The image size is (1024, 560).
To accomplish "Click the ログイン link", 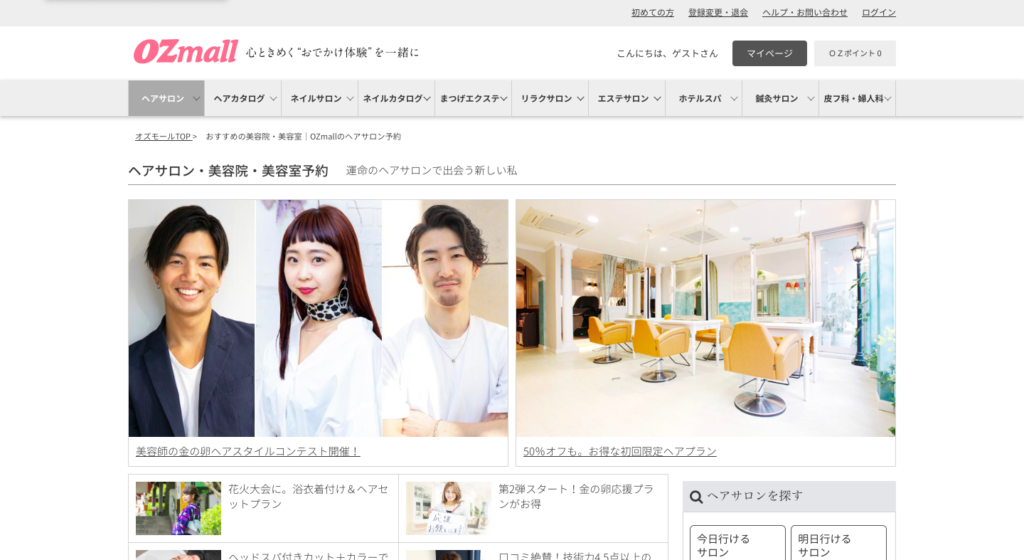I will point(878,12).
